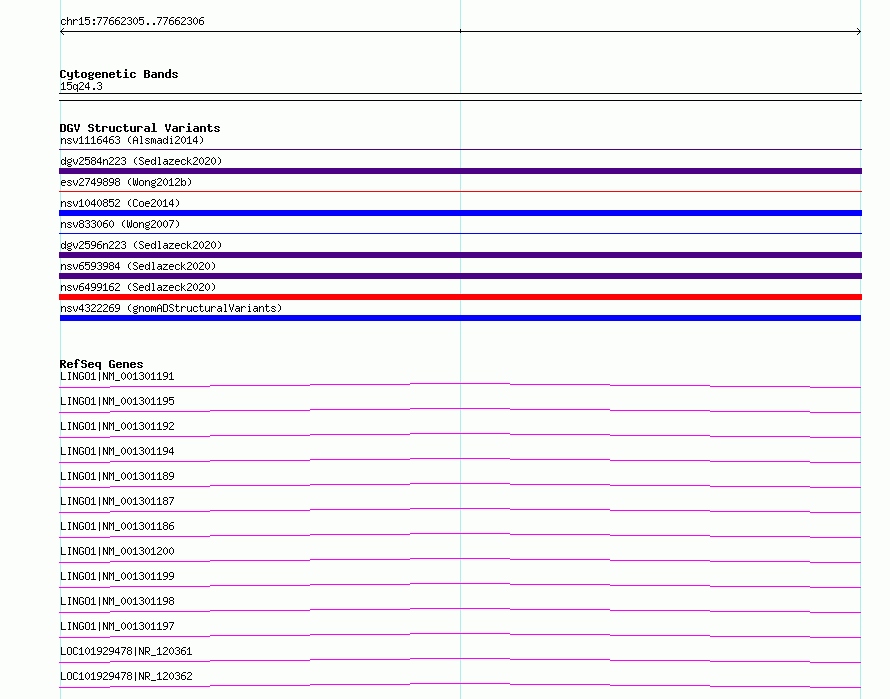Select transcript LINGO1|NM_001301187

pyautogui.click(x=117, y=501)
